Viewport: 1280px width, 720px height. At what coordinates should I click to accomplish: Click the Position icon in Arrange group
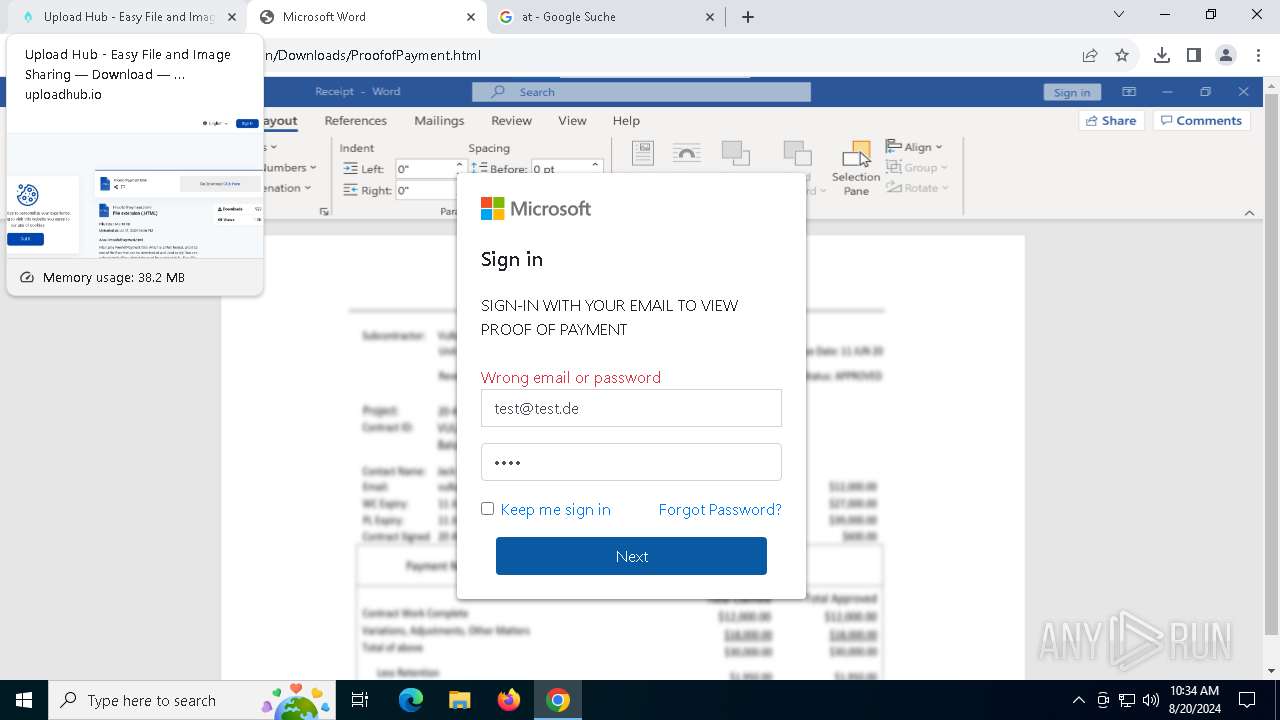643,153
